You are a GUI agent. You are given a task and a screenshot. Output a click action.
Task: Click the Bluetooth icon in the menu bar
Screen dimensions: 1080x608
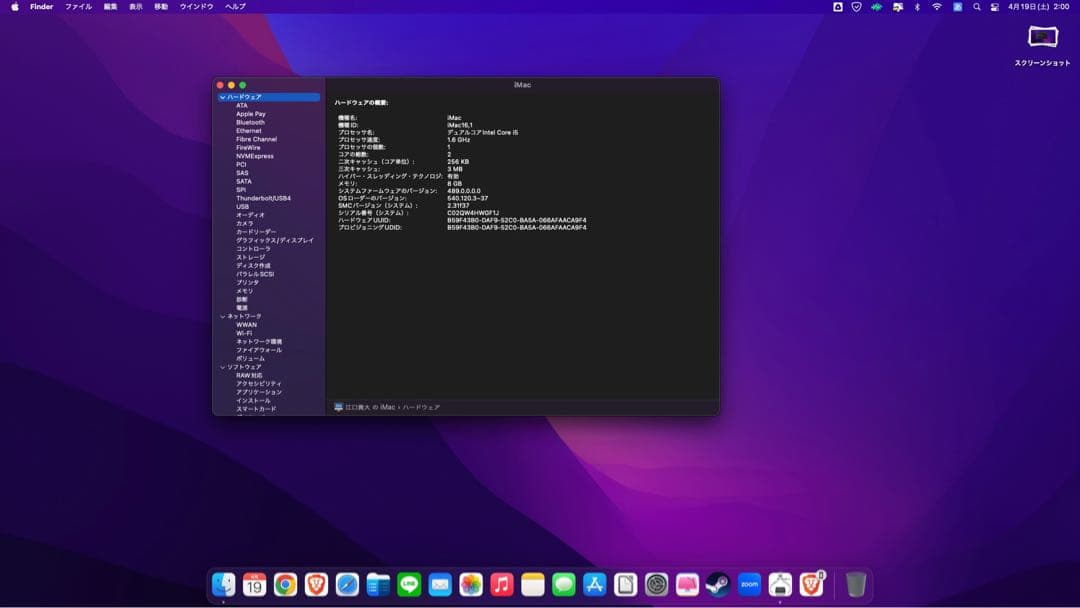coord(917,6)
